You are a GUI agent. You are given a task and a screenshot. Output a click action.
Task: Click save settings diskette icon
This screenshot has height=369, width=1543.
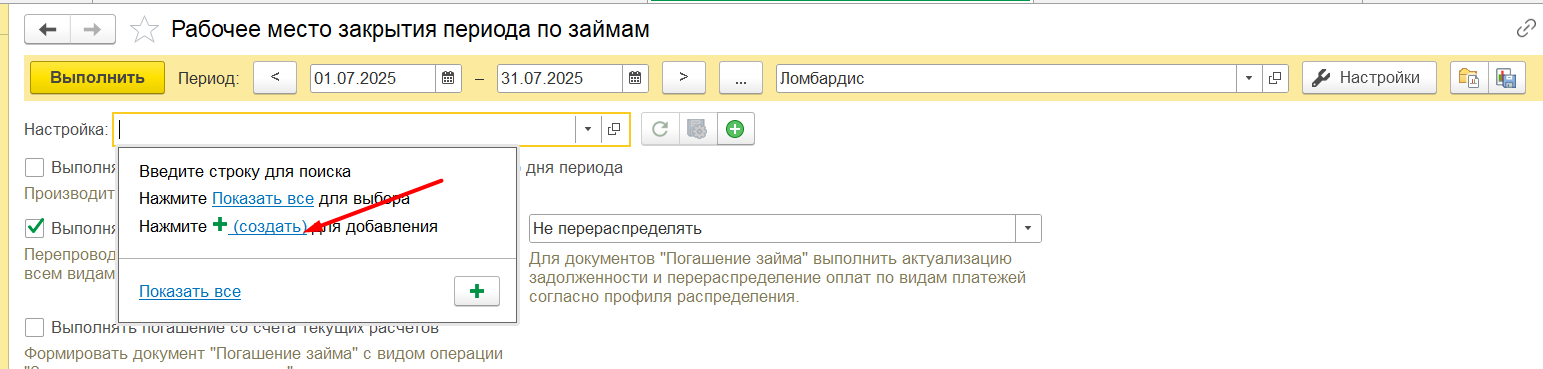pos(1507,78)
